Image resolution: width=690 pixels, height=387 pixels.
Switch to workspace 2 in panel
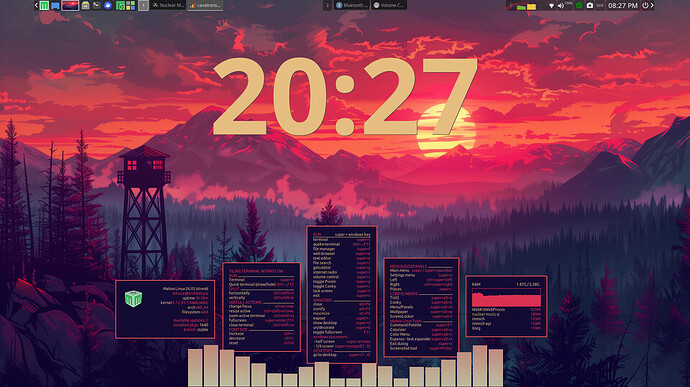327,5
